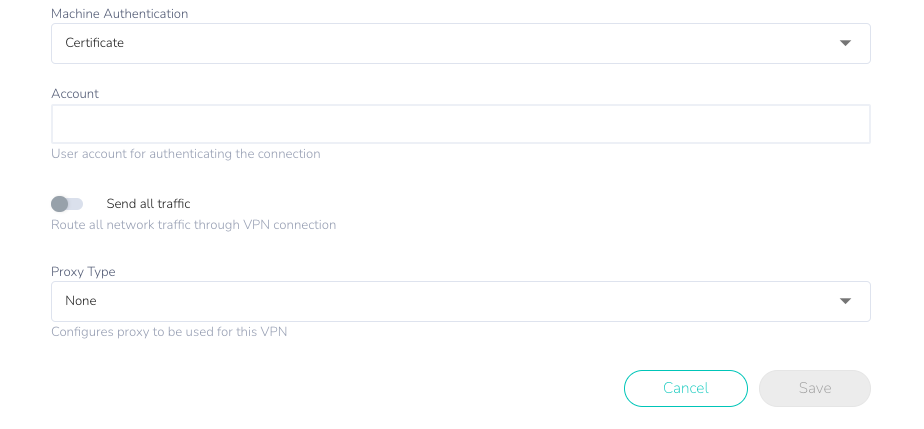This screenshot has width=924, height=429.
Task: Click the Save button's text label
Action: (x=815, y=388)
